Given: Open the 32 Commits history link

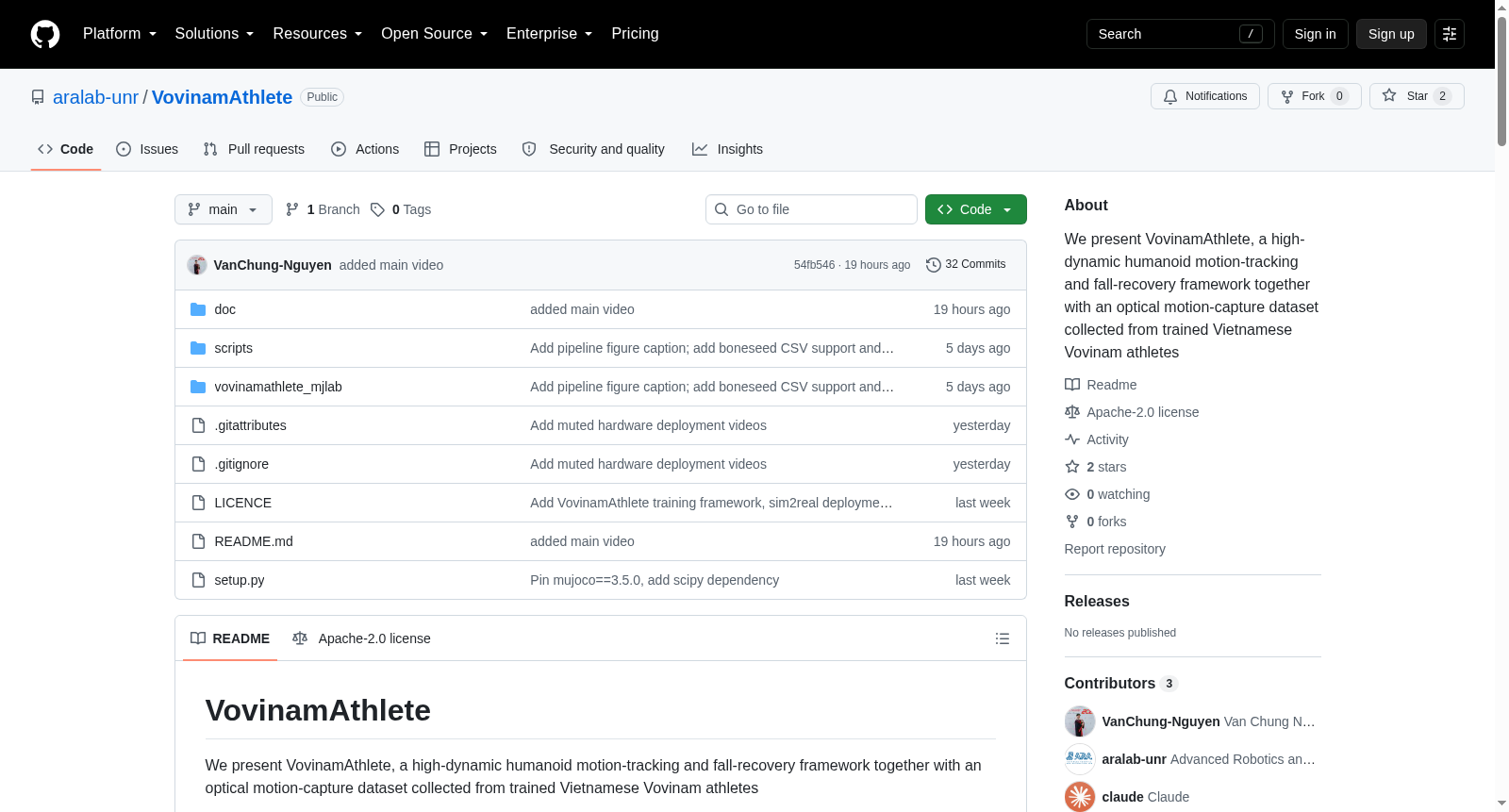Looking at the screenshot, I should (966, 265).
